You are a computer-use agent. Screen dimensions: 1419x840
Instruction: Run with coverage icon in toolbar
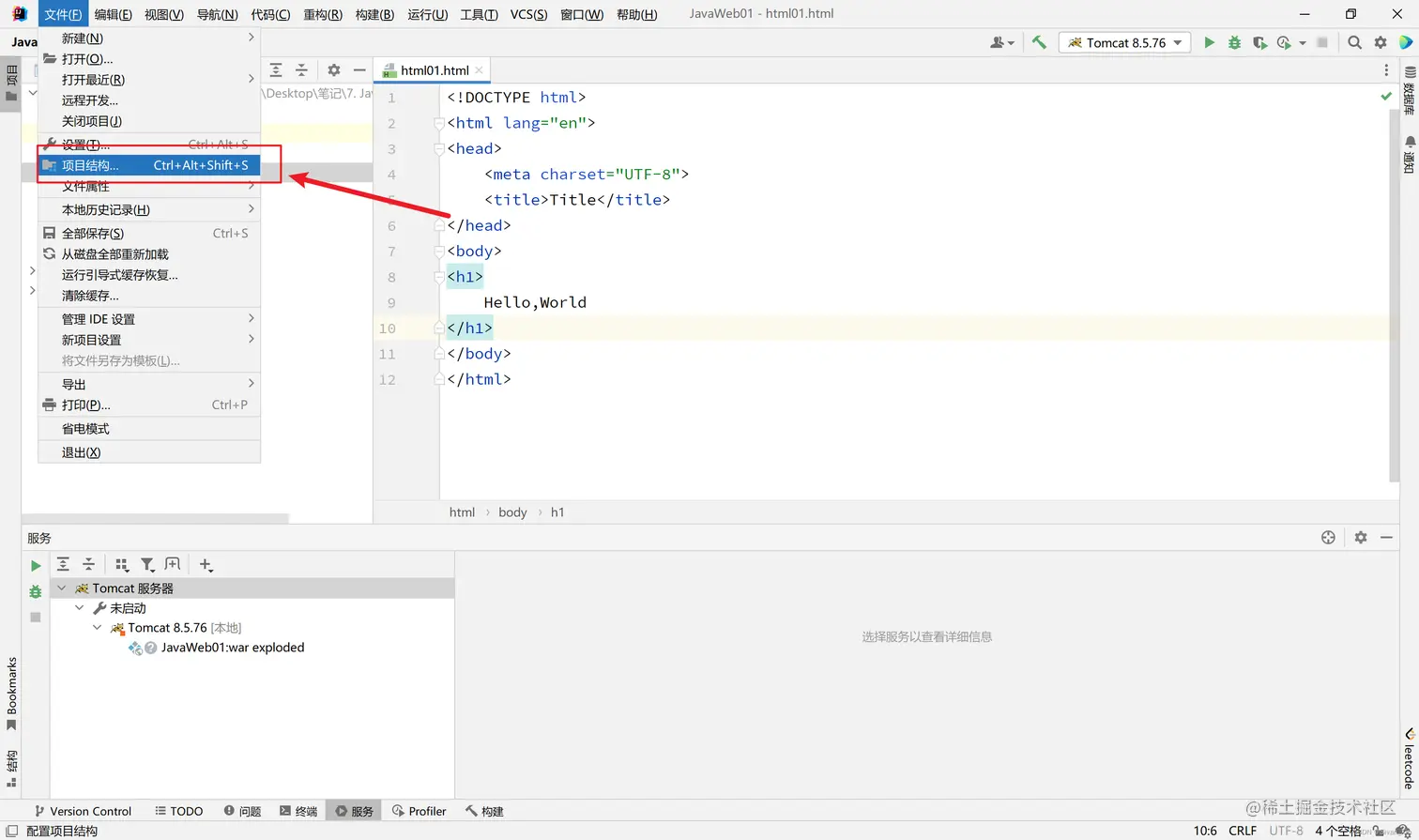point(1259,42)
